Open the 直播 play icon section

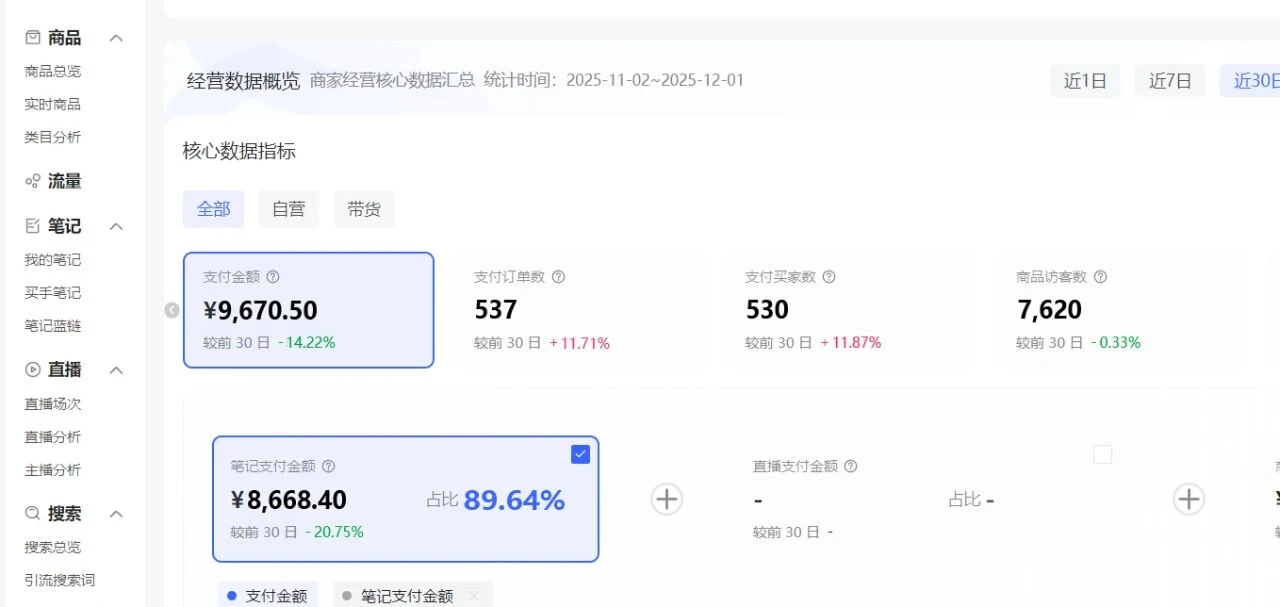point(30,369)
